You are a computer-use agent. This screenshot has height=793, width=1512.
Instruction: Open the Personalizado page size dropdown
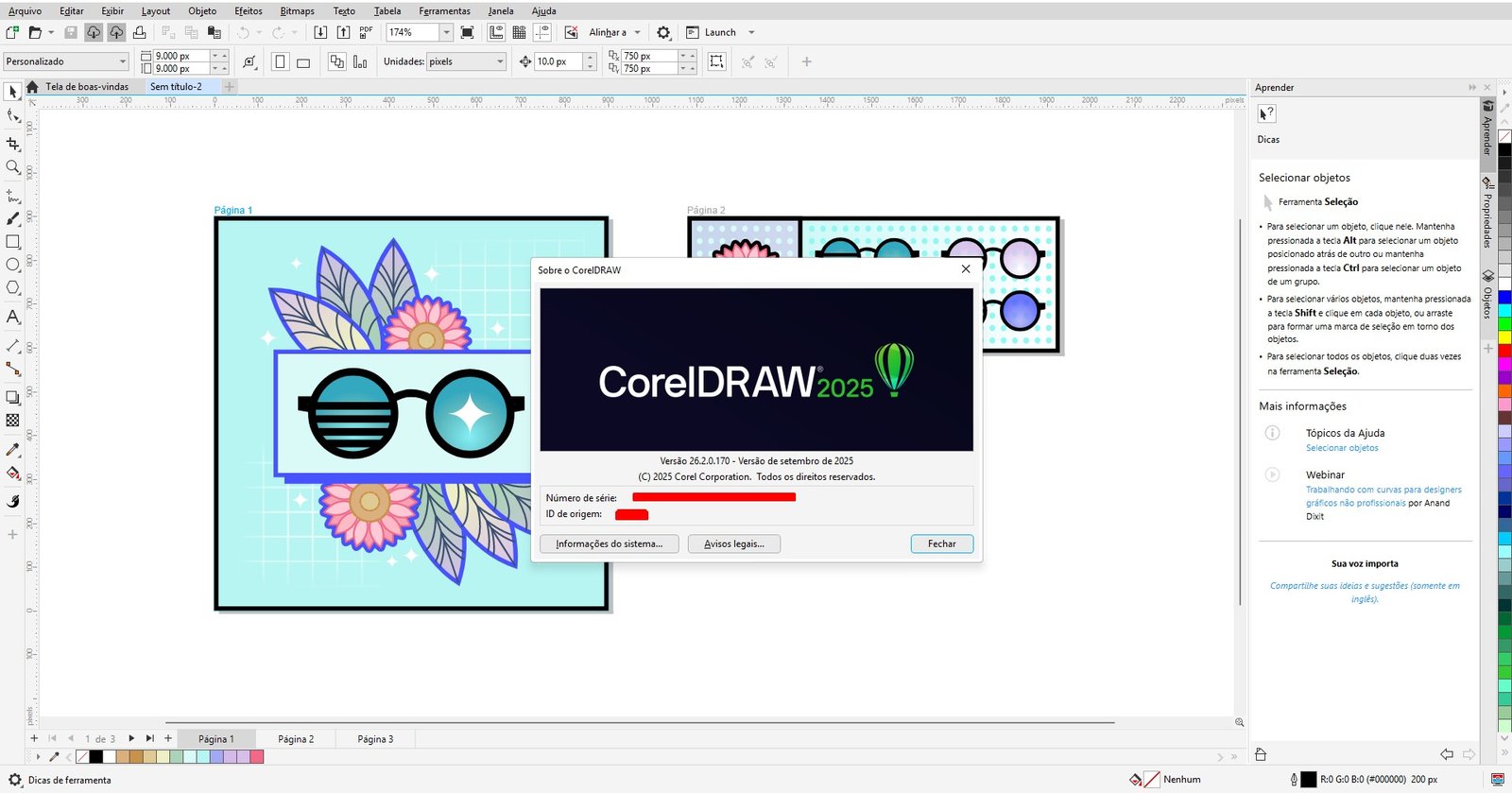tap(122, 61)
